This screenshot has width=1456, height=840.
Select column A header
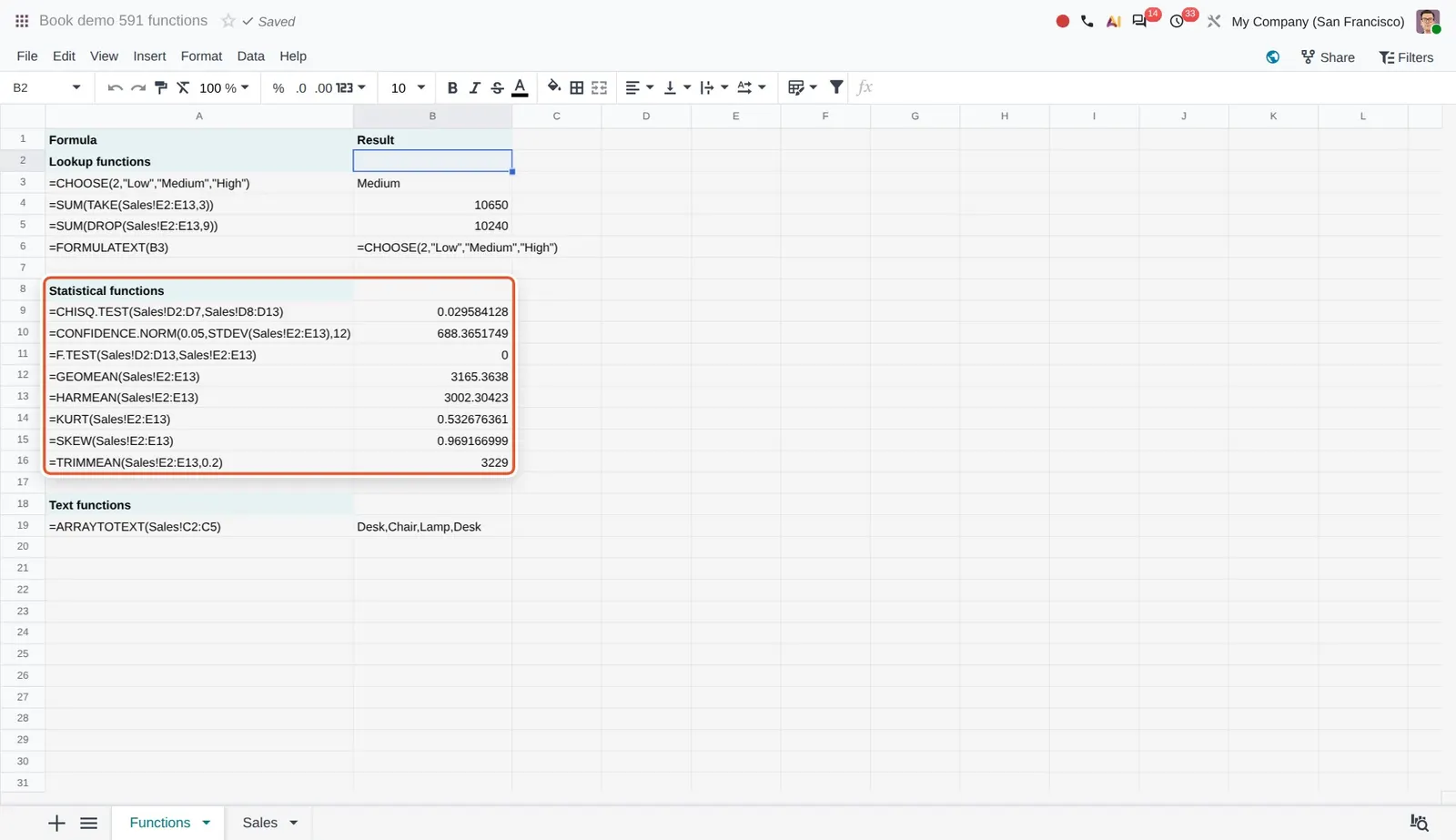tap(199, 116)
